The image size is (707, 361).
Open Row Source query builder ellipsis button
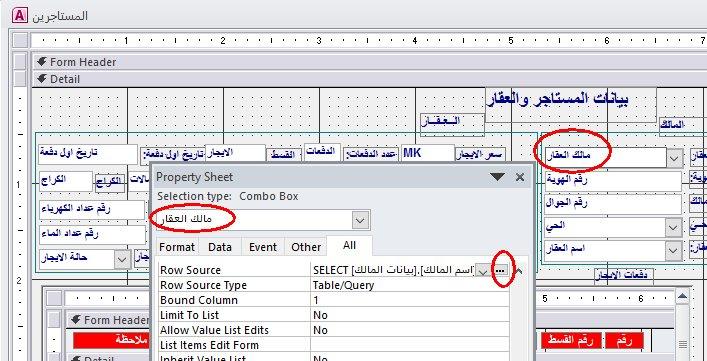coord(501,270)
